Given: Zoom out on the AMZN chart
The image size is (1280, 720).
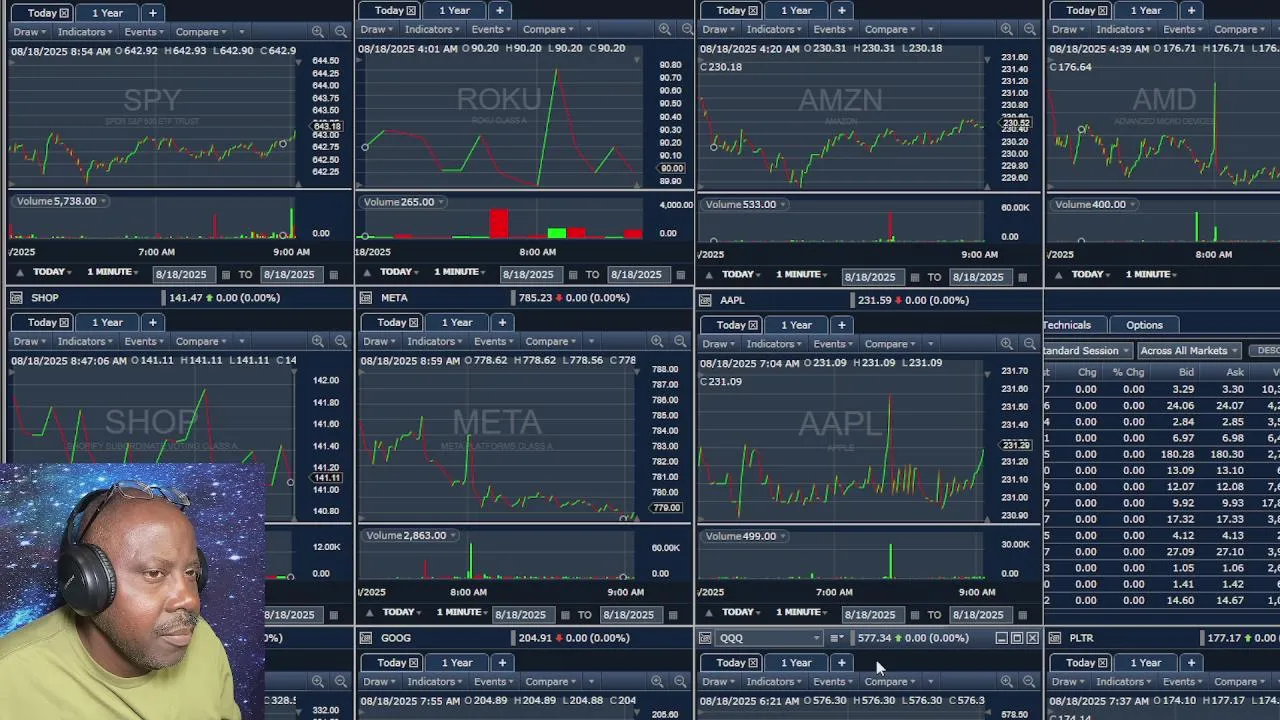Looking at the screenshot, I should tap(1029, 29).
